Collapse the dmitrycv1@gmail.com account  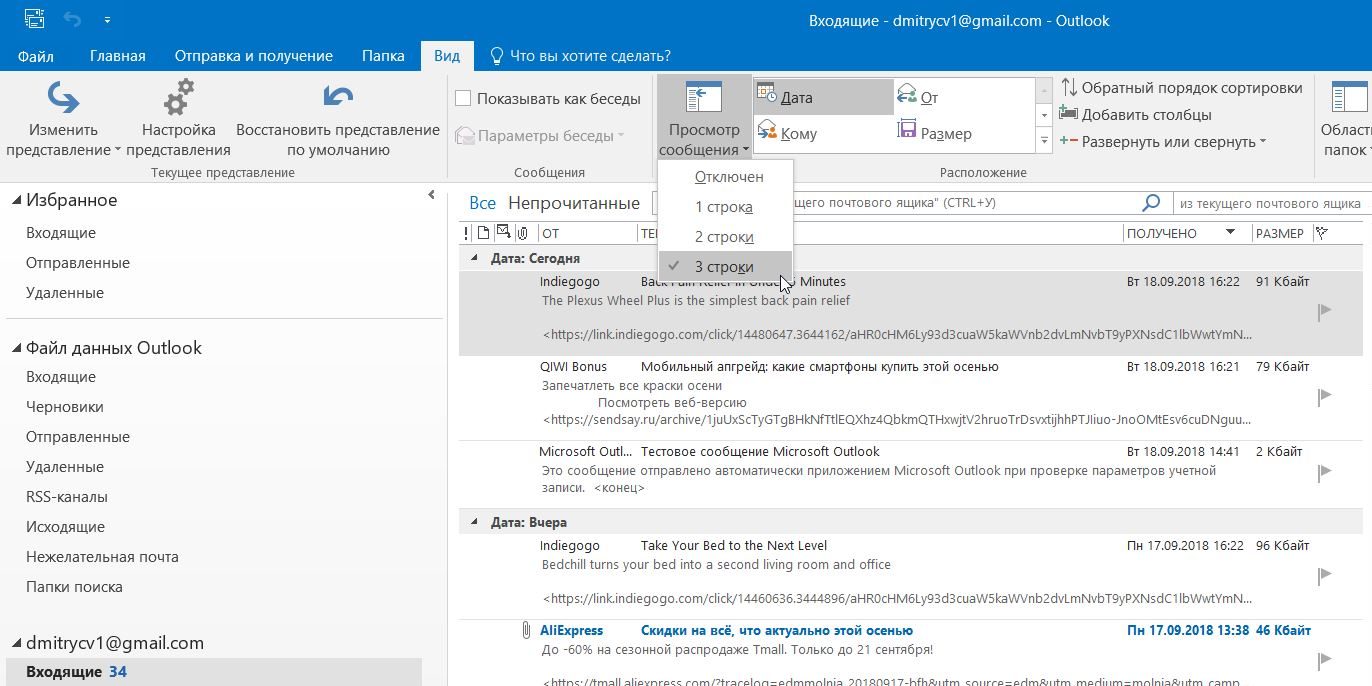(17, 643)
